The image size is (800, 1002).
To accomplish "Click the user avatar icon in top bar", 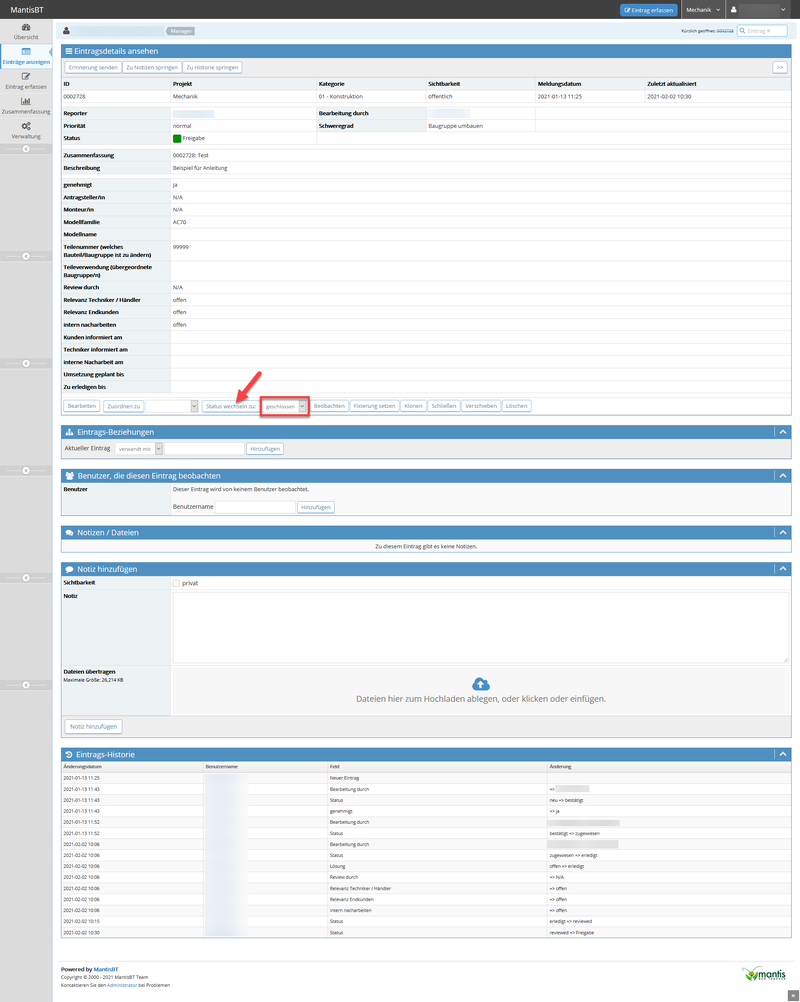I will point(733,10).
